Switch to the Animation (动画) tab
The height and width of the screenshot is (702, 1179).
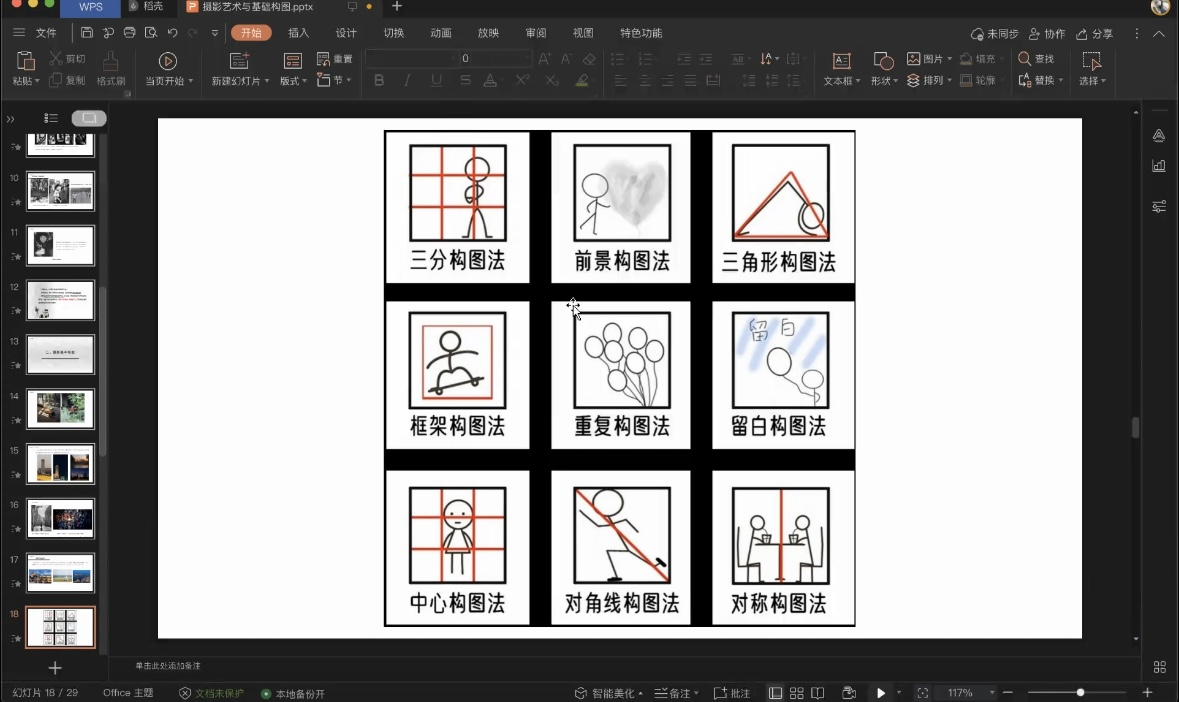(441, 33)
